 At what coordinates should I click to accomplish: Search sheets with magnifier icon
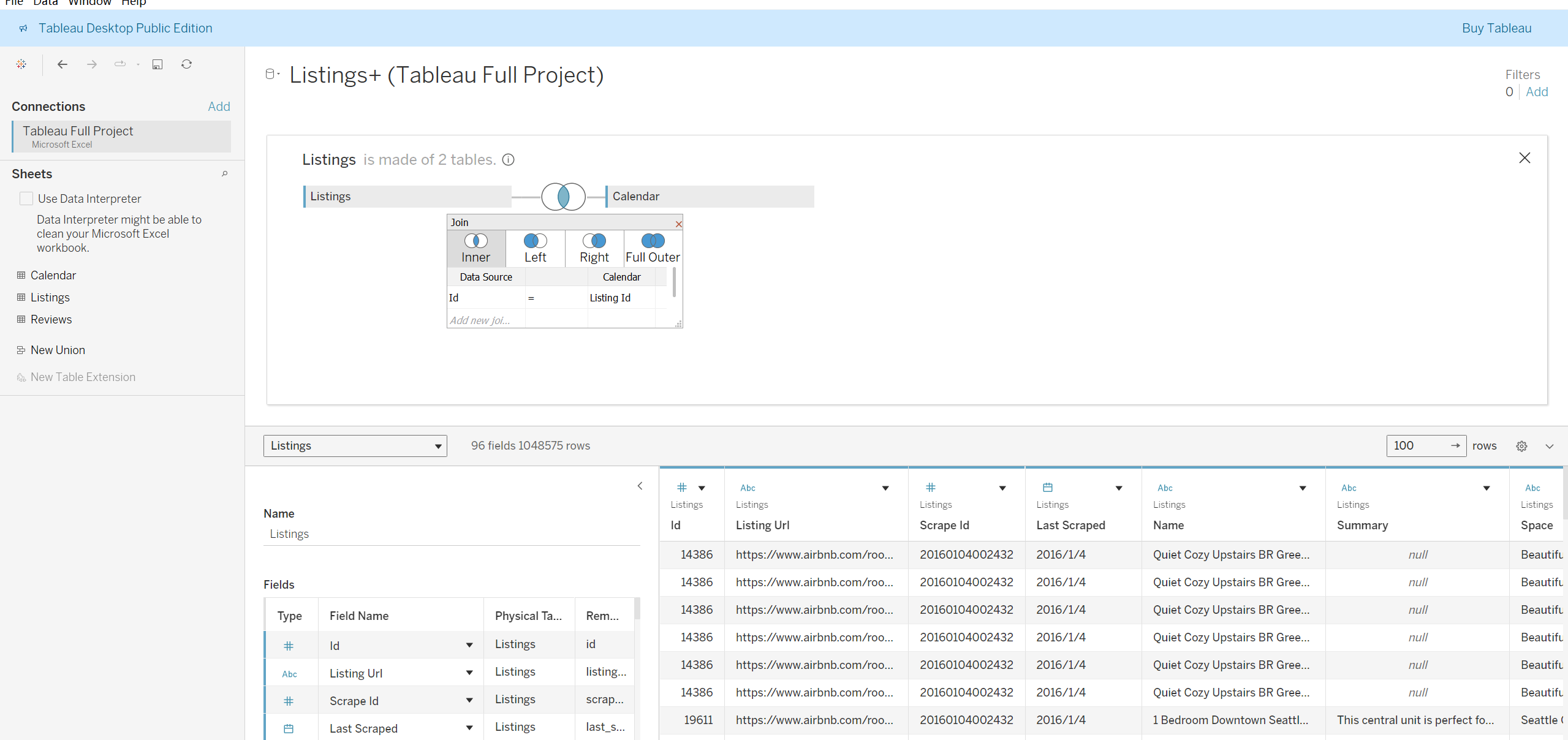225,174
